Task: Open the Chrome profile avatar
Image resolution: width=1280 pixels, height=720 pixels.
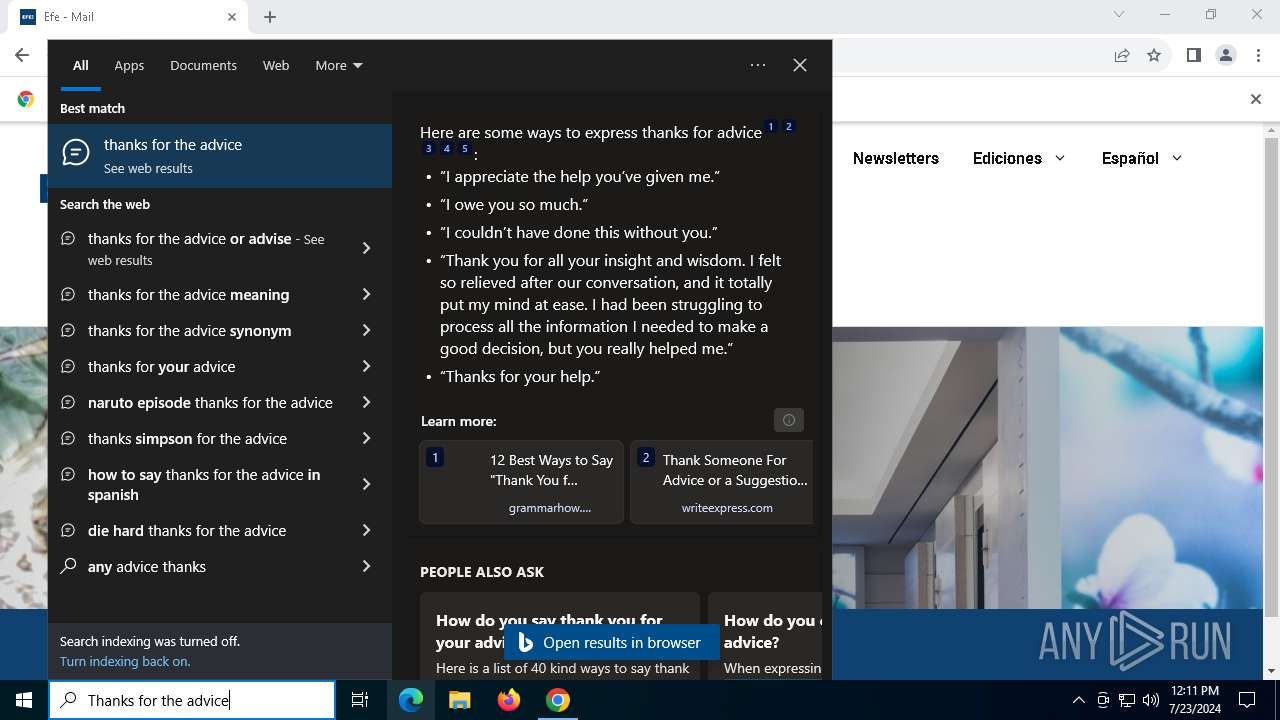Action: click(1226, 55)
